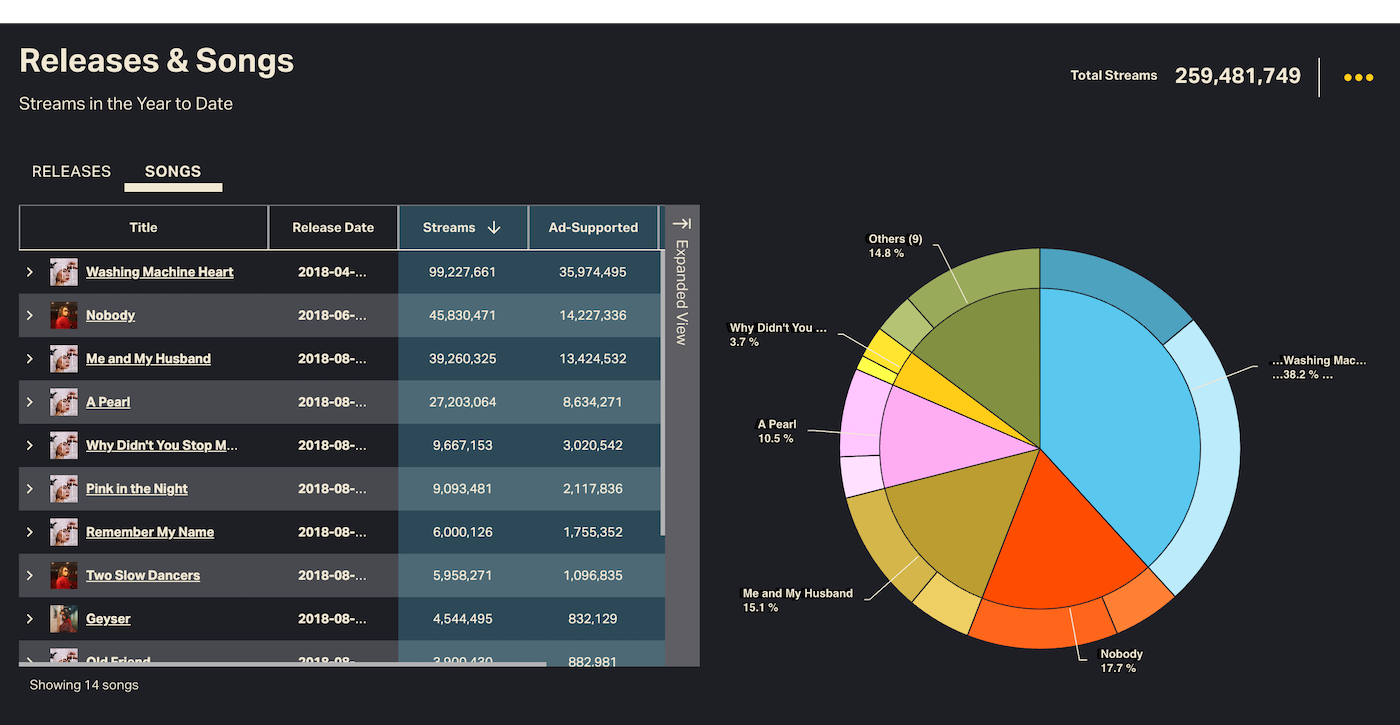Viewport: 1400px width, 725px height.
Task: Open the Remember My Name song link
Action: (150, 532)
